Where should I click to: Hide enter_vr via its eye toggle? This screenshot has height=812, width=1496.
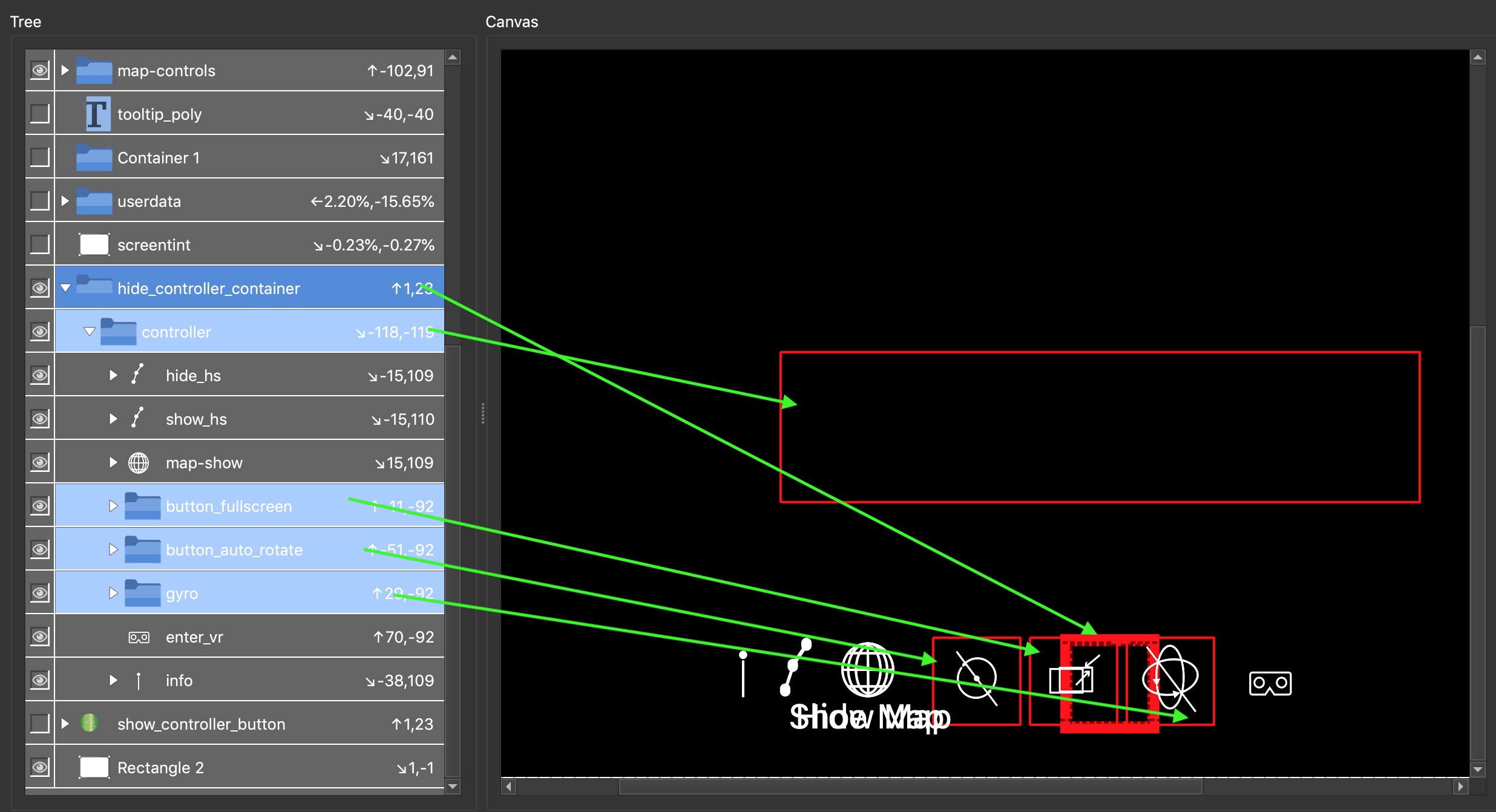40,637
